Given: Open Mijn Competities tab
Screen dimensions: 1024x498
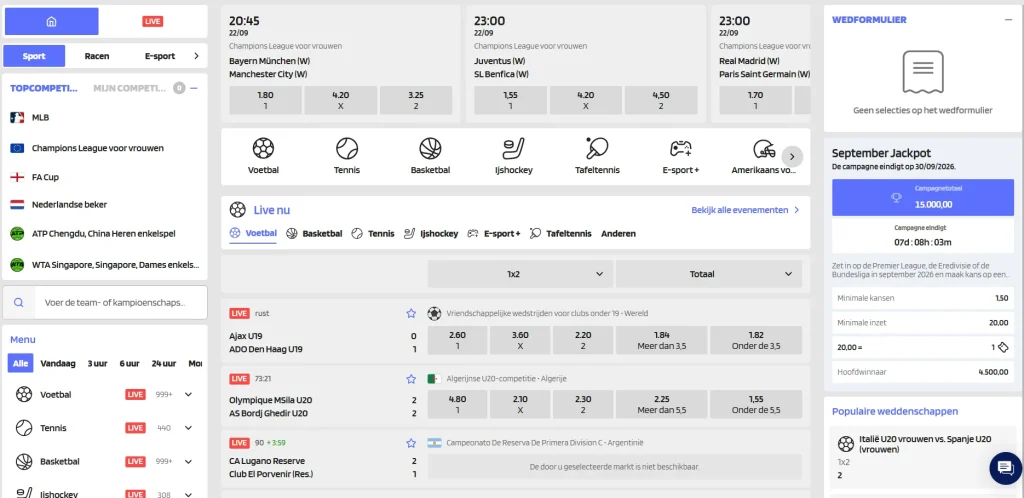Looking at the screenshot, I should point(129,88).
